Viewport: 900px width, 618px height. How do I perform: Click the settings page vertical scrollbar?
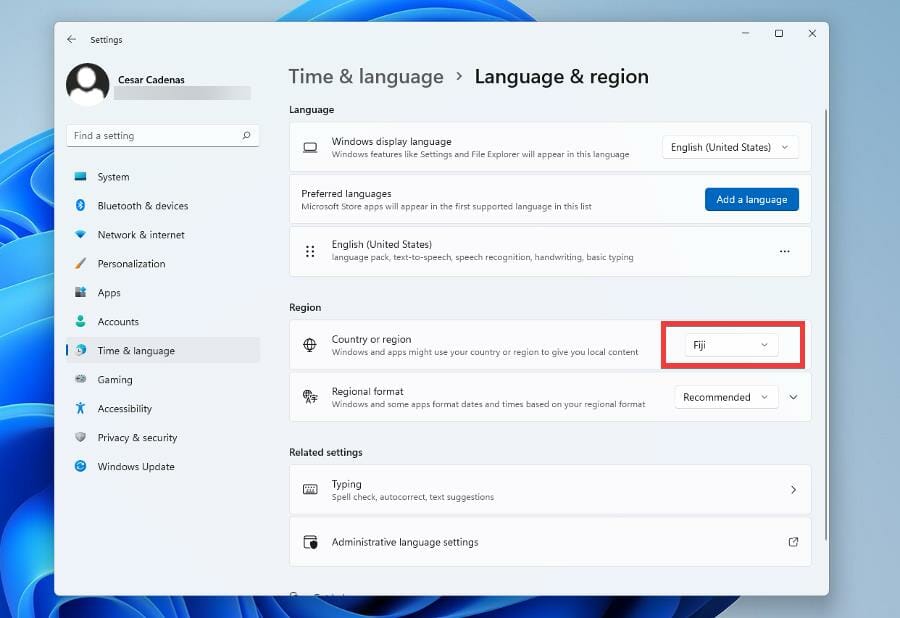point(826,324)
